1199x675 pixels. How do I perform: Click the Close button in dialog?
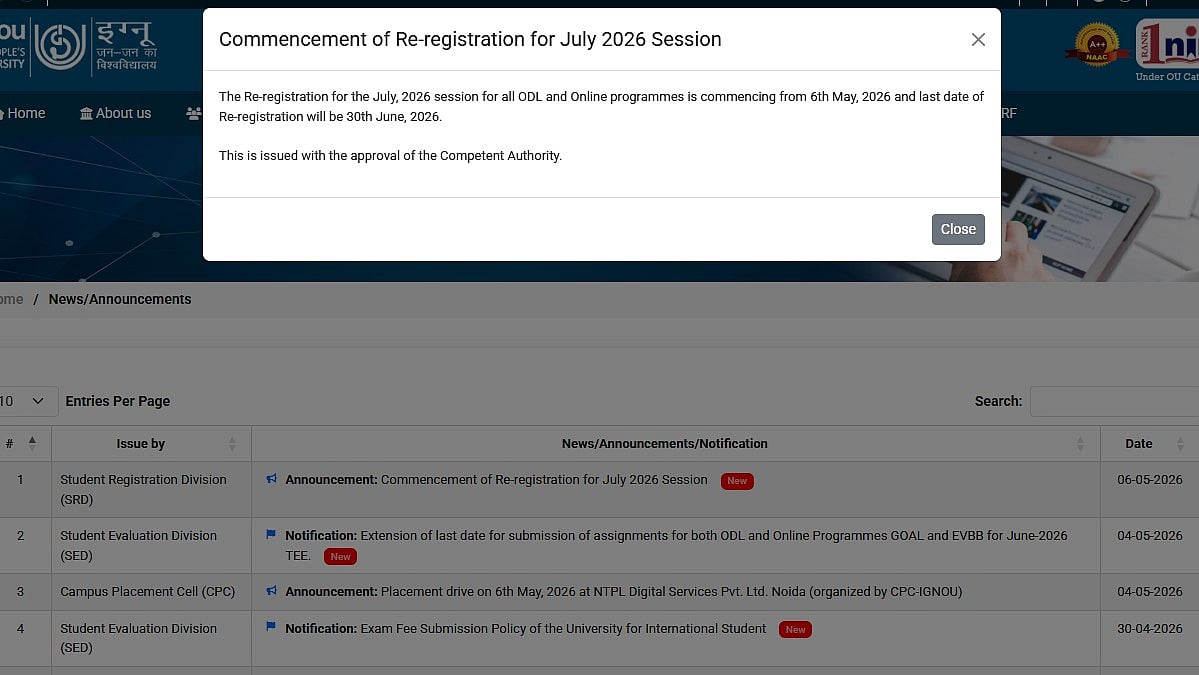[x=958, y=229]
